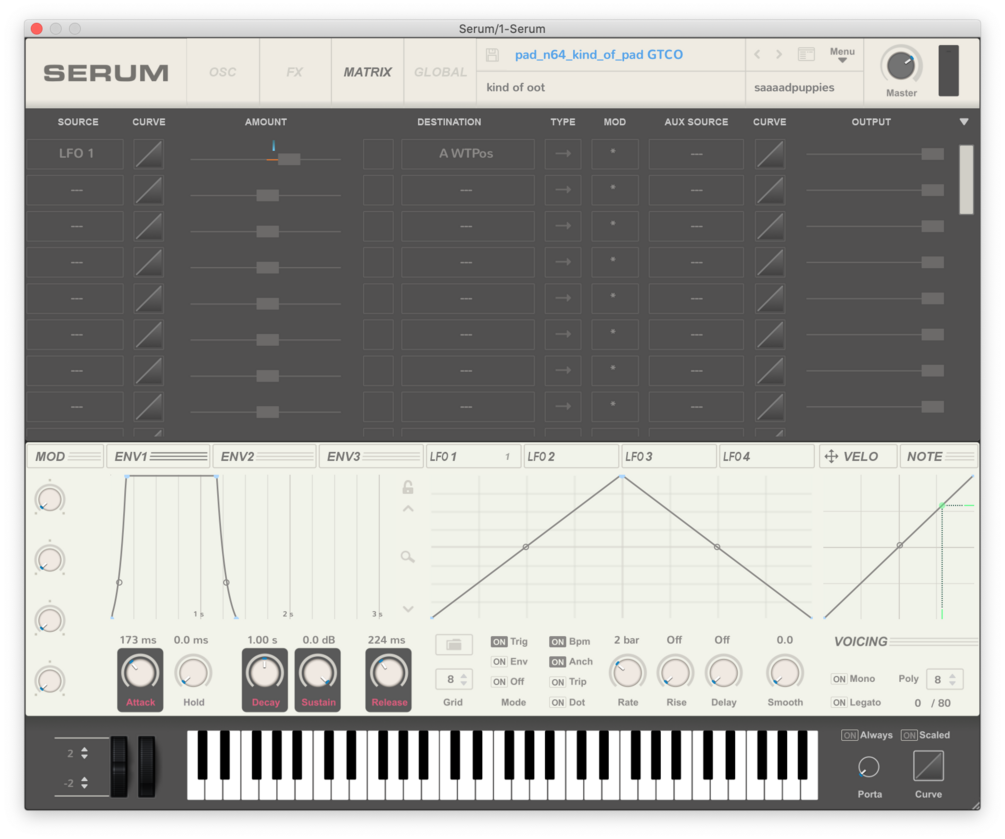Select the ENV2 tab
This screenshot has height=839, width=1005.
point(265,456)
